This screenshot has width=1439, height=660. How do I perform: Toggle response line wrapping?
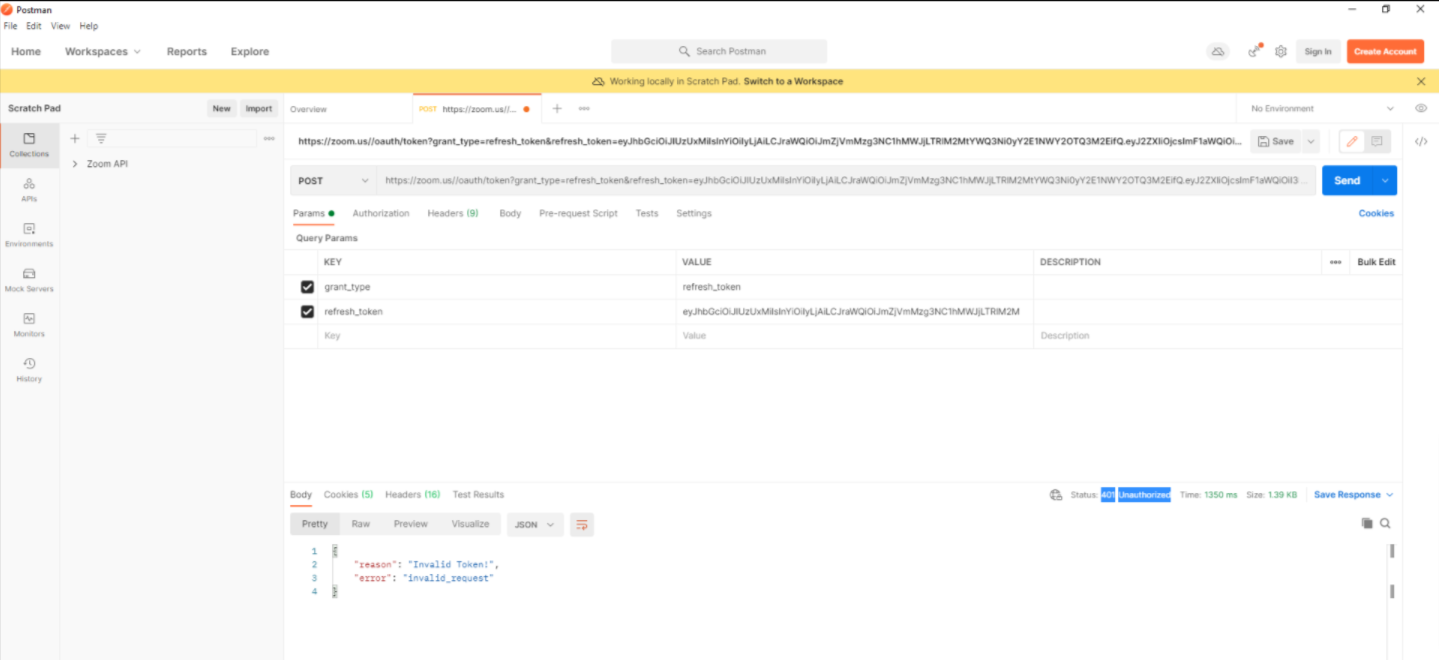tap(582, 524)
